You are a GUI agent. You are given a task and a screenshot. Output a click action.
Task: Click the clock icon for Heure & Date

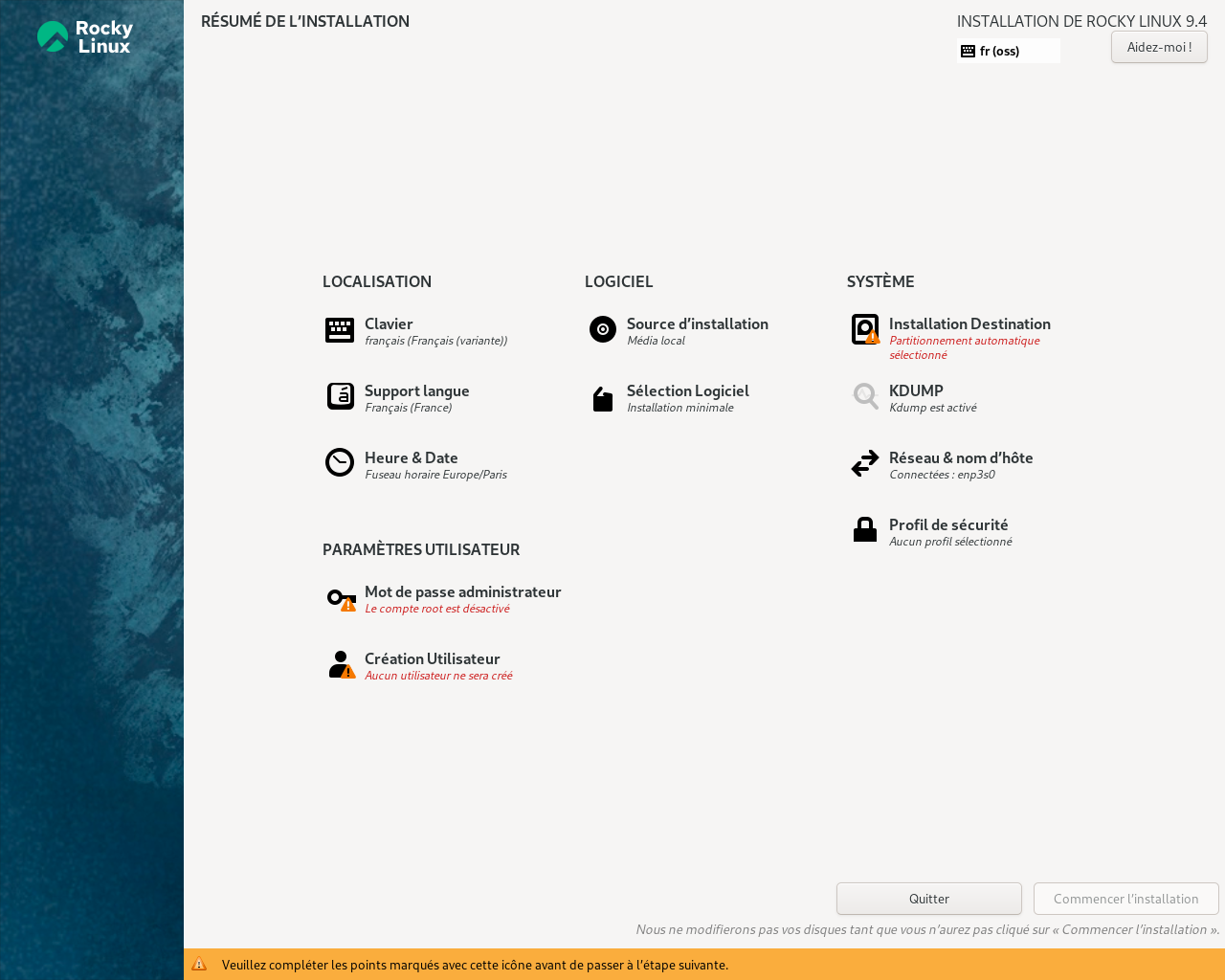pos(340,462)
